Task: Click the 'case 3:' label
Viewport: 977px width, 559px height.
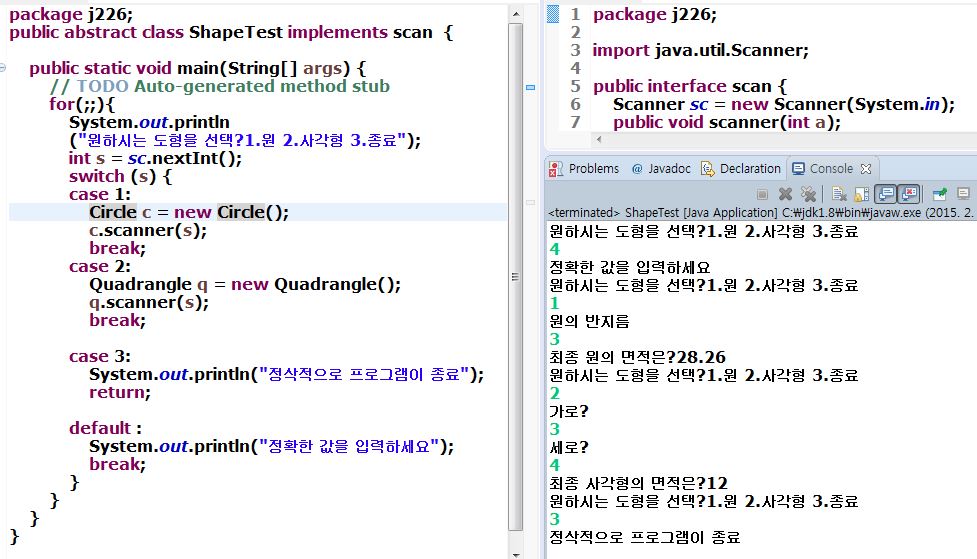Action: [100, 356]
